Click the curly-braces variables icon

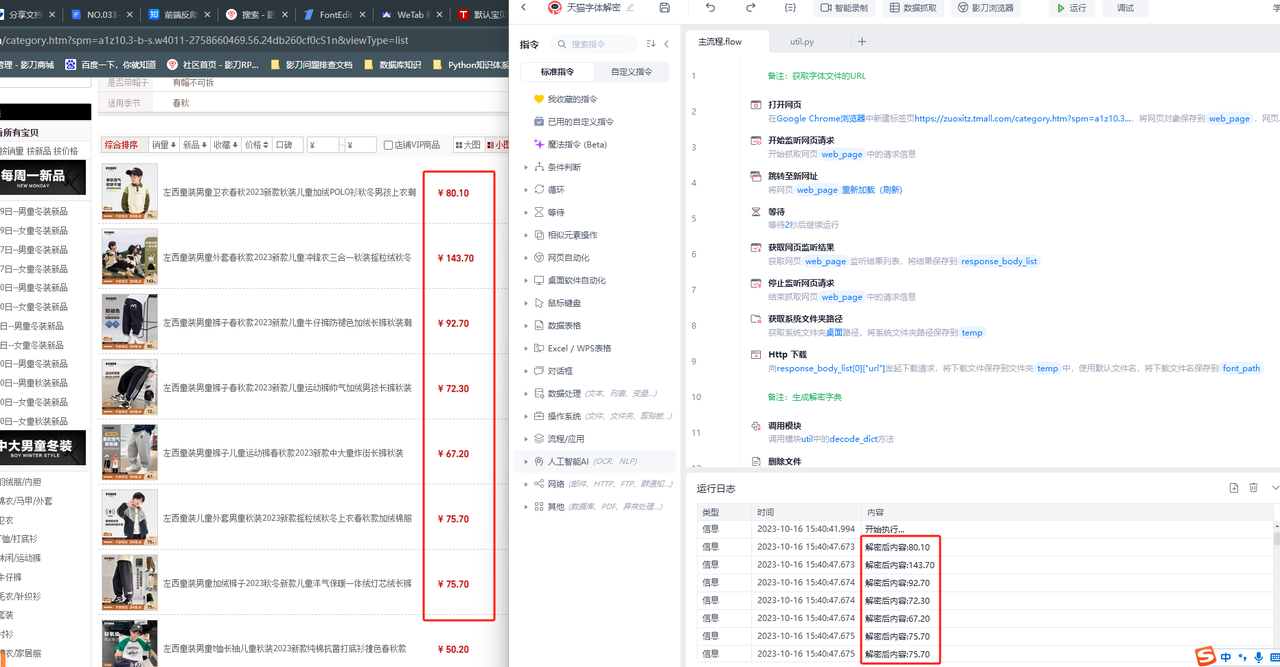[790, 7]
